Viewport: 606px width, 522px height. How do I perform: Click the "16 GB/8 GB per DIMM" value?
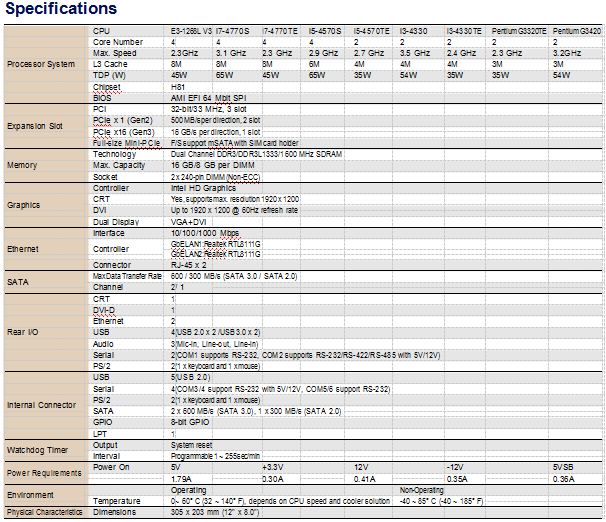click(x=213, y=165)
